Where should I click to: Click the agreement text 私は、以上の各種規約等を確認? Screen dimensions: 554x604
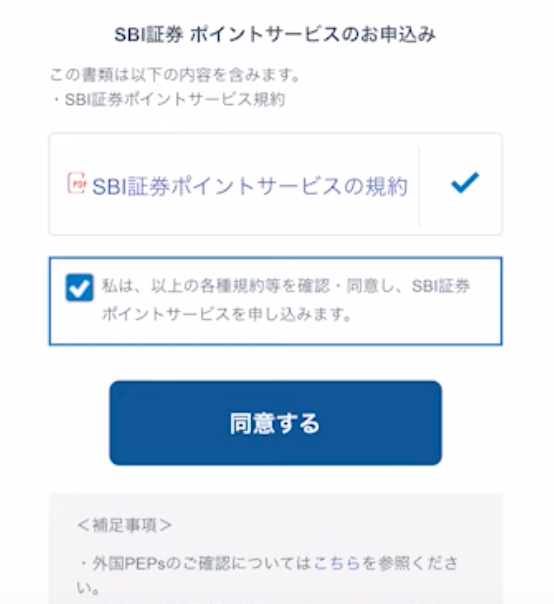pos(216,286)
